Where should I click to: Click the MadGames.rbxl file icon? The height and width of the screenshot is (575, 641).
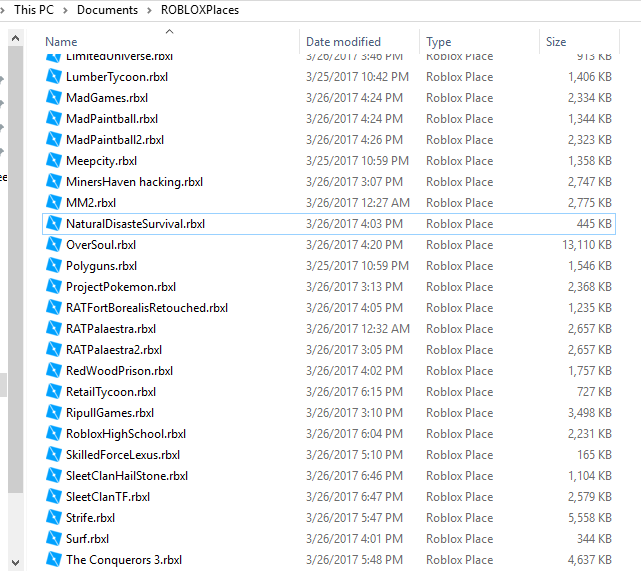(54, 97)
